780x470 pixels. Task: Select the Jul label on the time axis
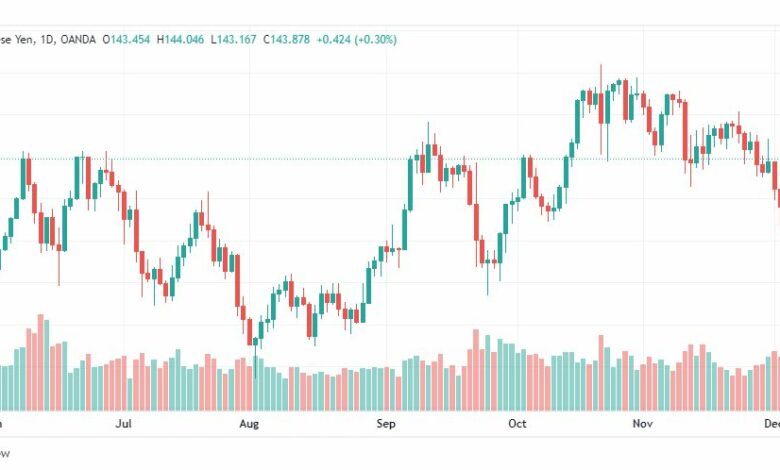[123, 424]
